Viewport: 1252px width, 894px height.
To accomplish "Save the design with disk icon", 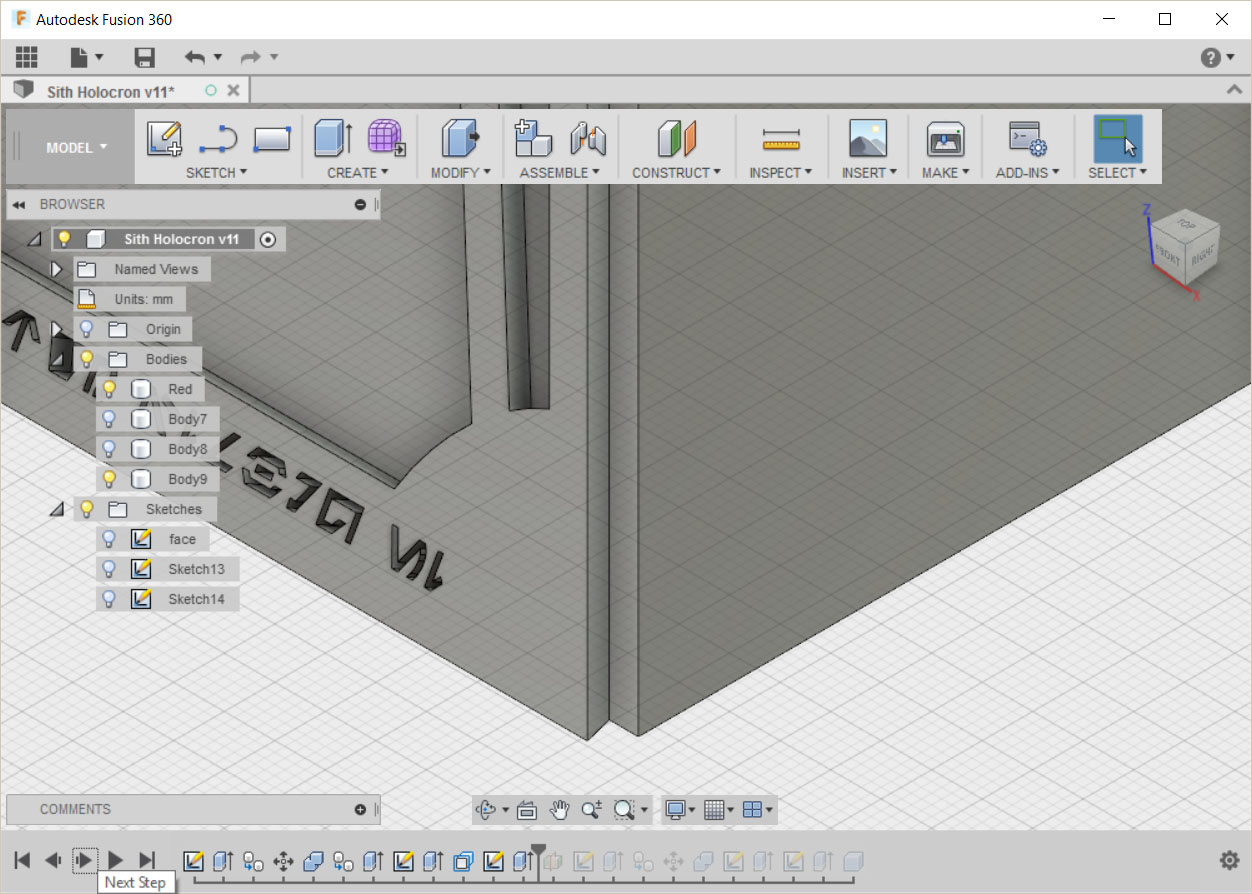I will click(145, 57).
